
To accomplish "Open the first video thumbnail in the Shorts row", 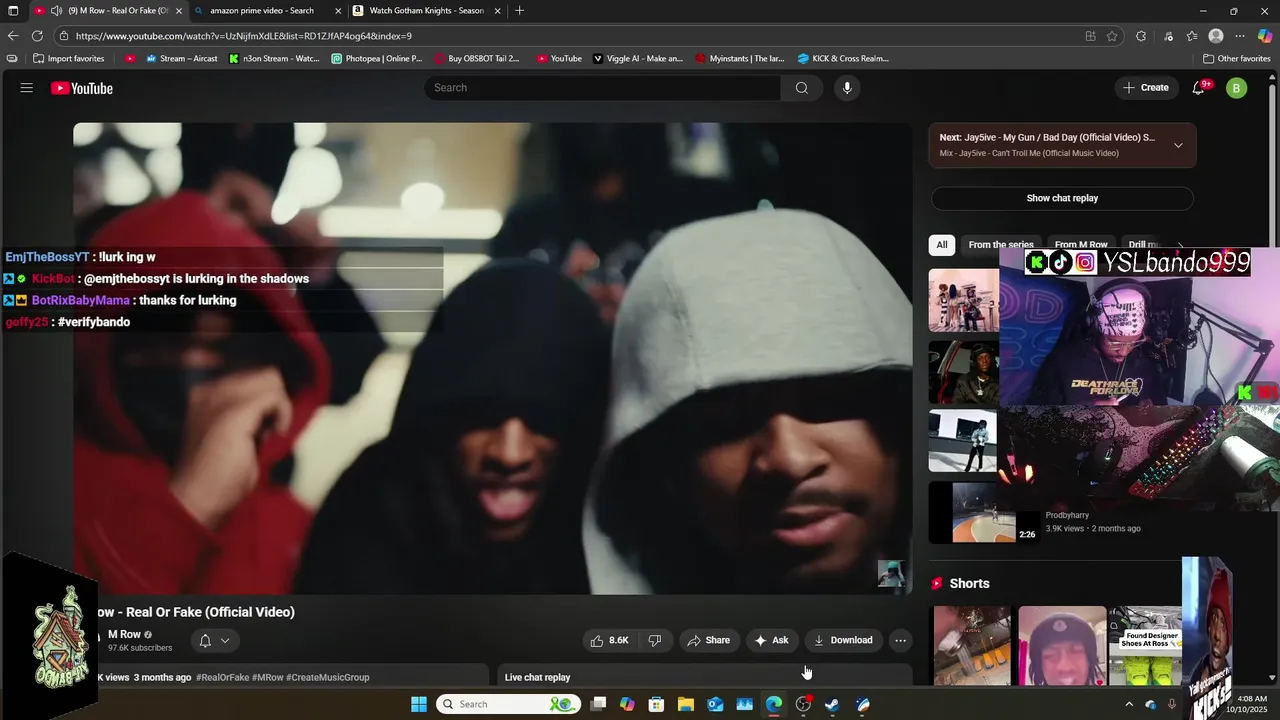I will point(972,645).
